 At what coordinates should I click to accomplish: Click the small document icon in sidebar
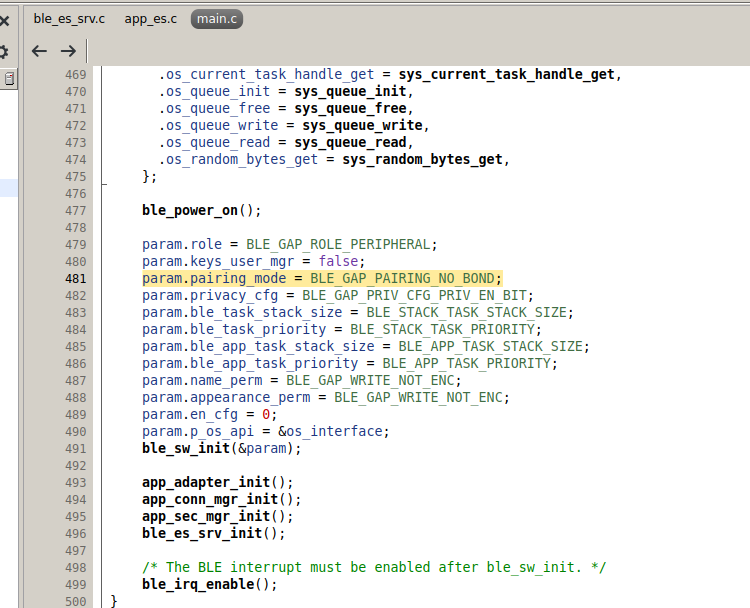(x=9, y=78)
